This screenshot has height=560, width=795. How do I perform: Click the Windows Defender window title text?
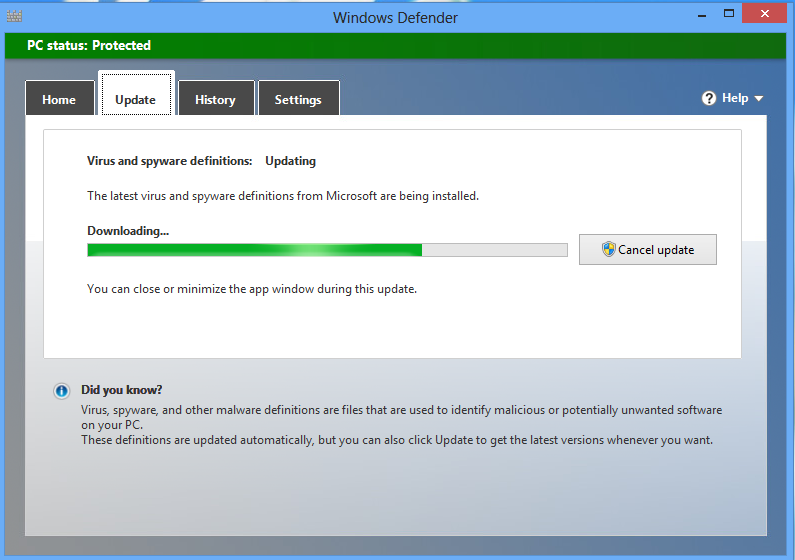click(x=395, y=18)
